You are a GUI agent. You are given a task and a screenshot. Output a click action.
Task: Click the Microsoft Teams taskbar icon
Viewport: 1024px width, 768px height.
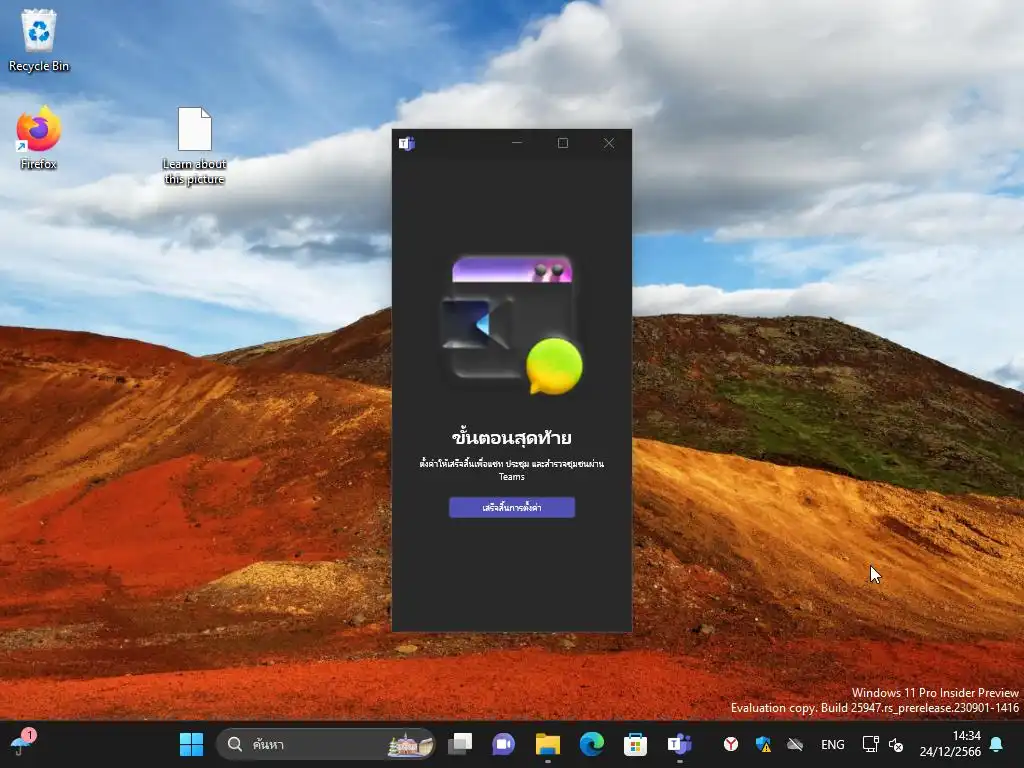[679, 744]
